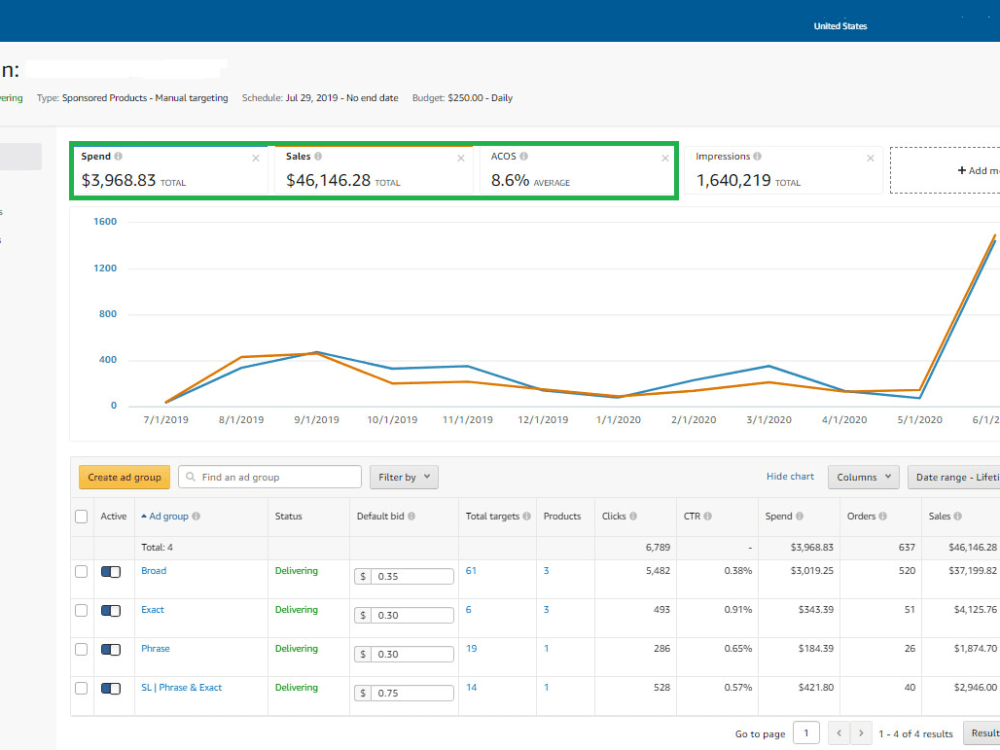Select the Spend metric card
This screenshot has height=750, width=1000.
tap(169, 170)
